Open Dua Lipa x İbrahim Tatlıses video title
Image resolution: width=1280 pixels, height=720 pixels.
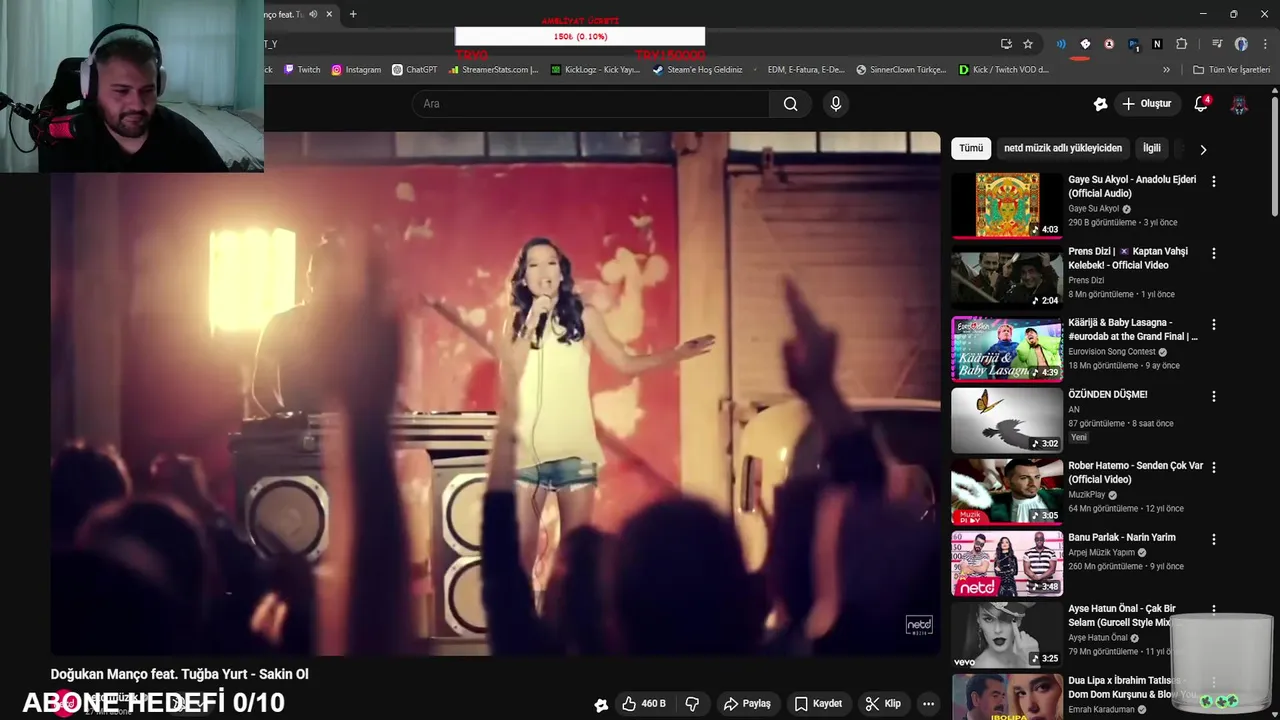point(1131,687)
